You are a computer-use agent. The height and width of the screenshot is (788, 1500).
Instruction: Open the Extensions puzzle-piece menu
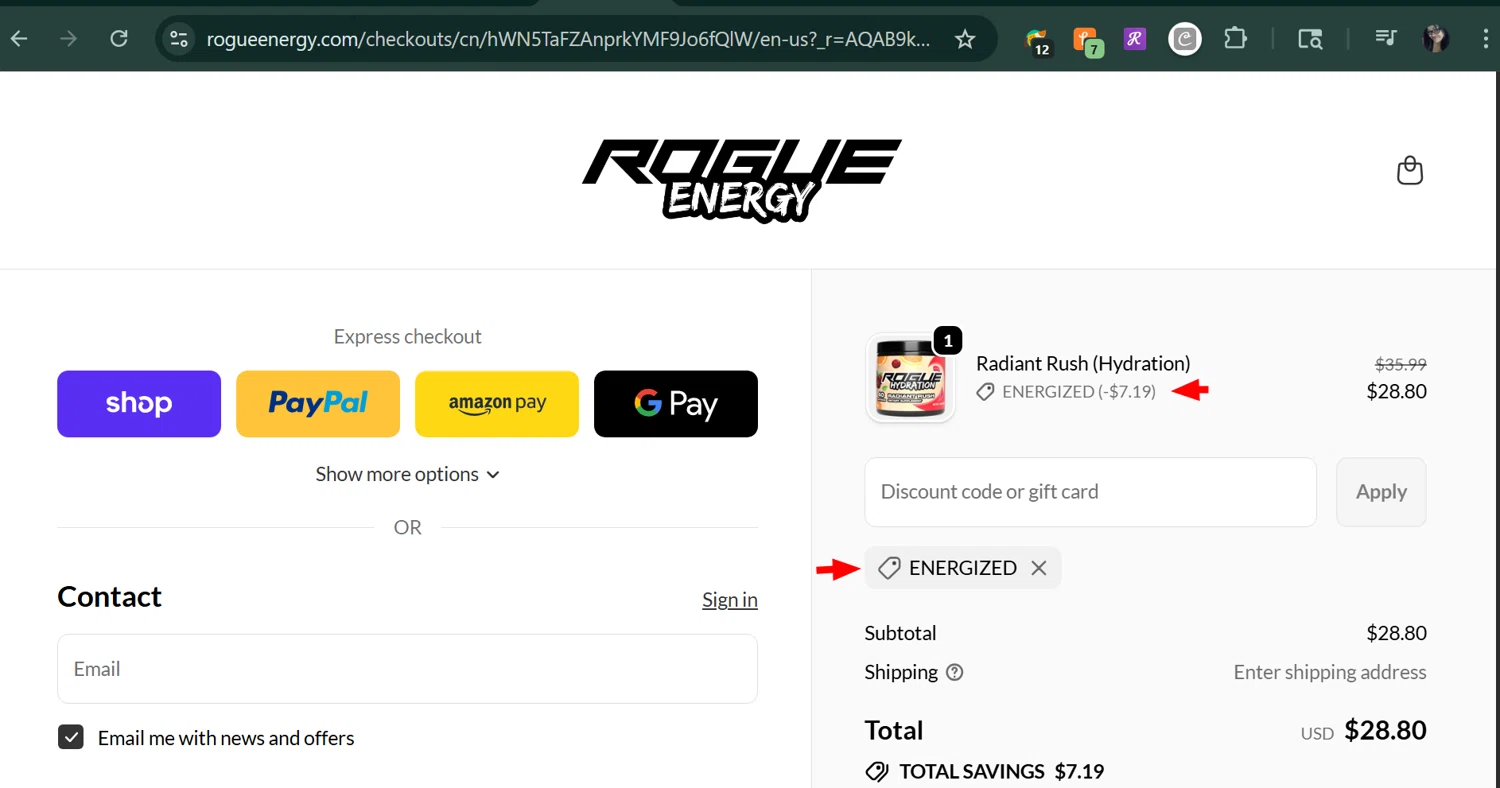tap(1236, 39)
